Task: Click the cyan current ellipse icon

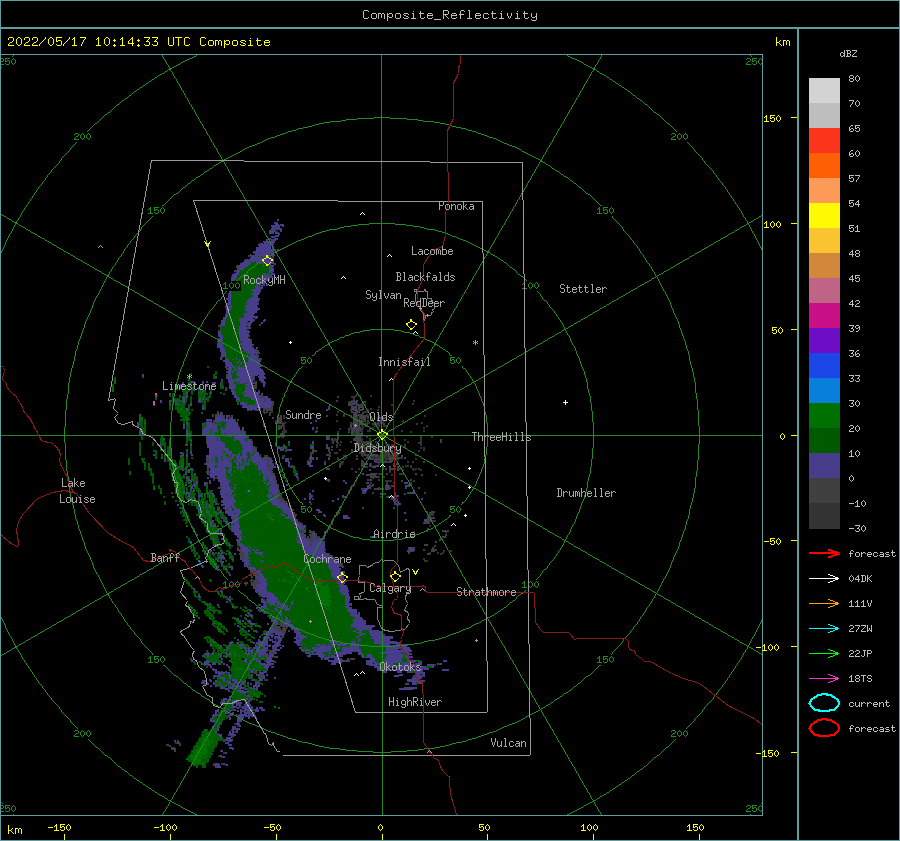Action: (x=824, y=703)
